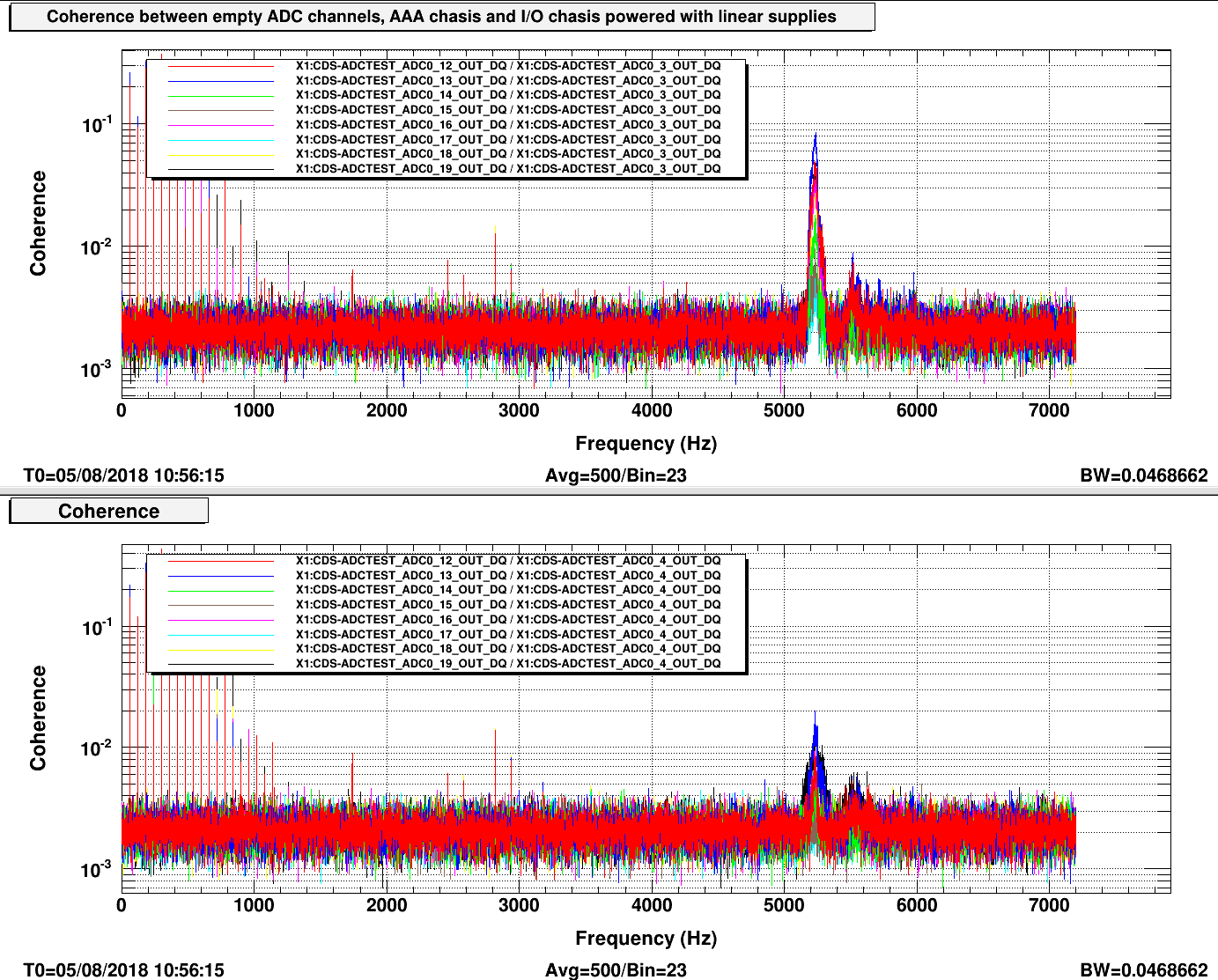Pick ADC0_12 / ADC0_3 legend entry in top plot
Image resolution: width=1218 pixels, height=980 pixels.
[x=507, y=66]
